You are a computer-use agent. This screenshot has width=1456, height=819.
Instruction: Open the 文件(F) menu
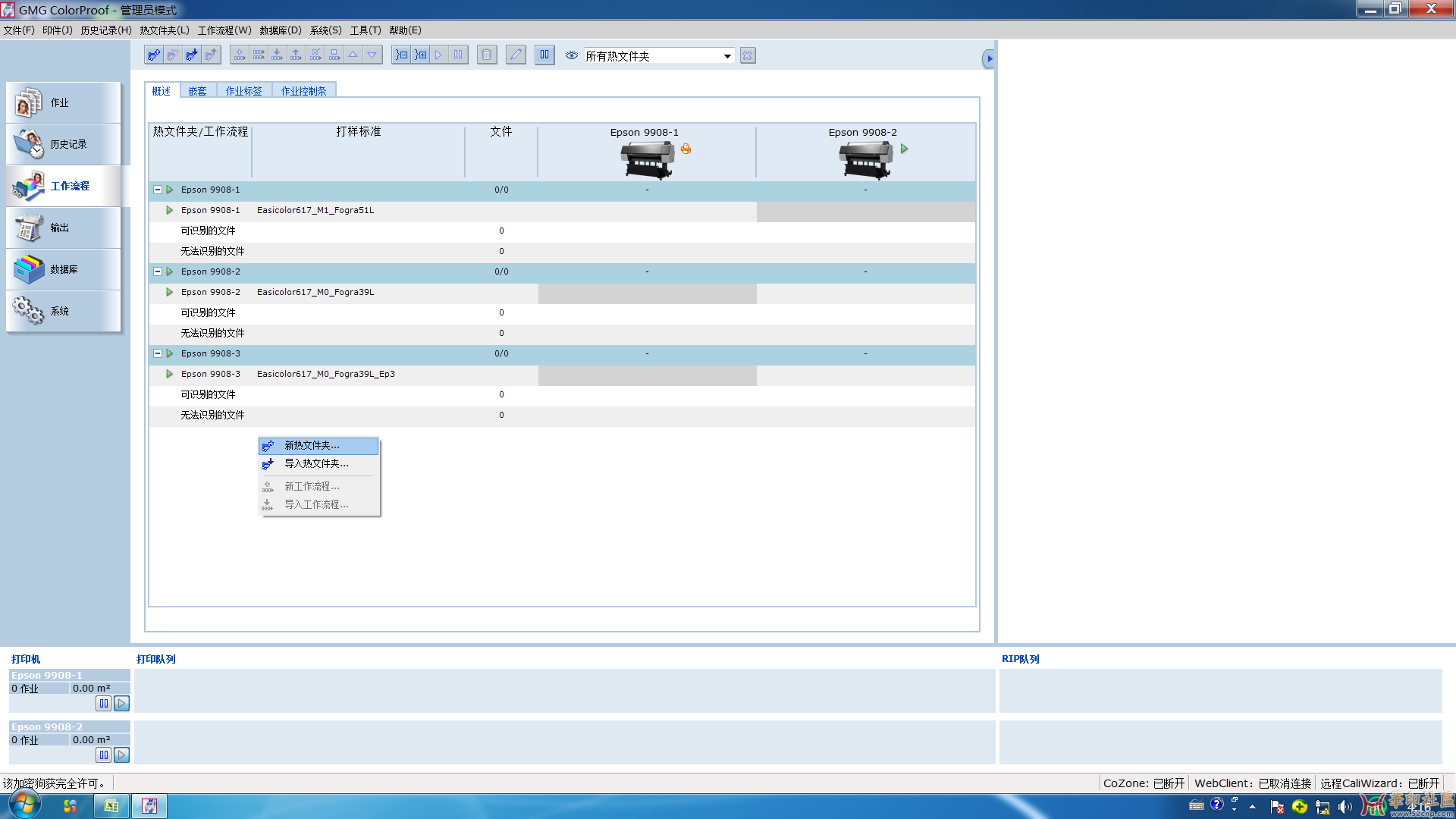[x=19, y=30]
